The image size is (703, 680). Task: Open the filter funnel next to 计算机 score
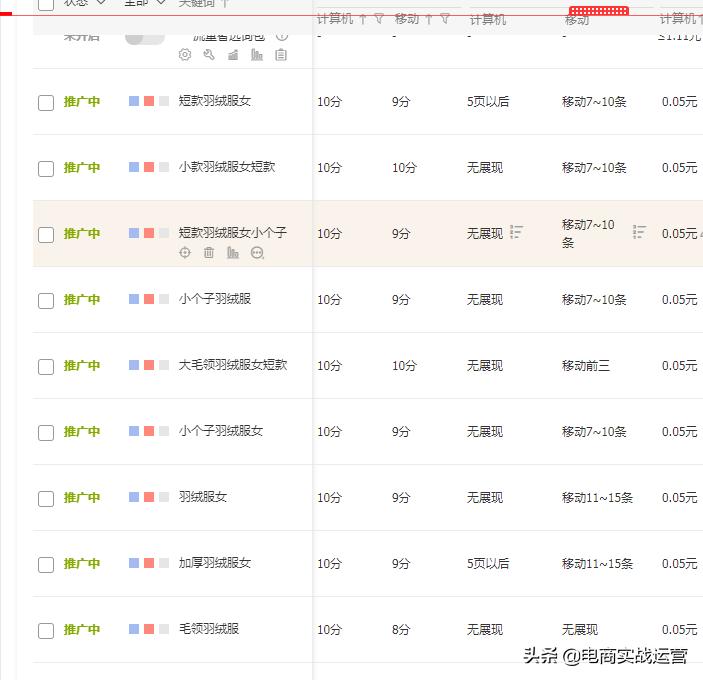pyautogui.click(x=379, y=19)
